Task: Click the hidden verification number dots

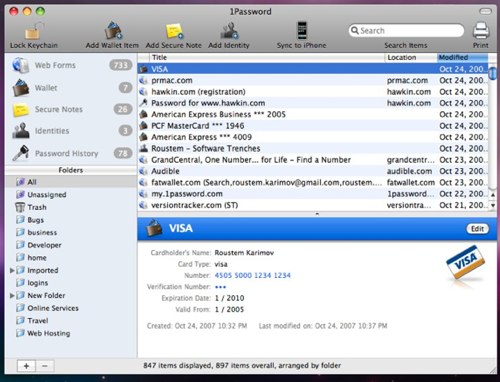Action: 220,287
